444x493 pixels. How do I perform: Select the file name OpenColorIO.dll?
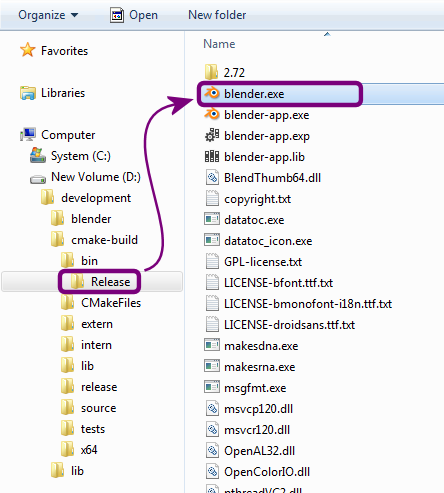pyautogui.click(x=267, y=472)
